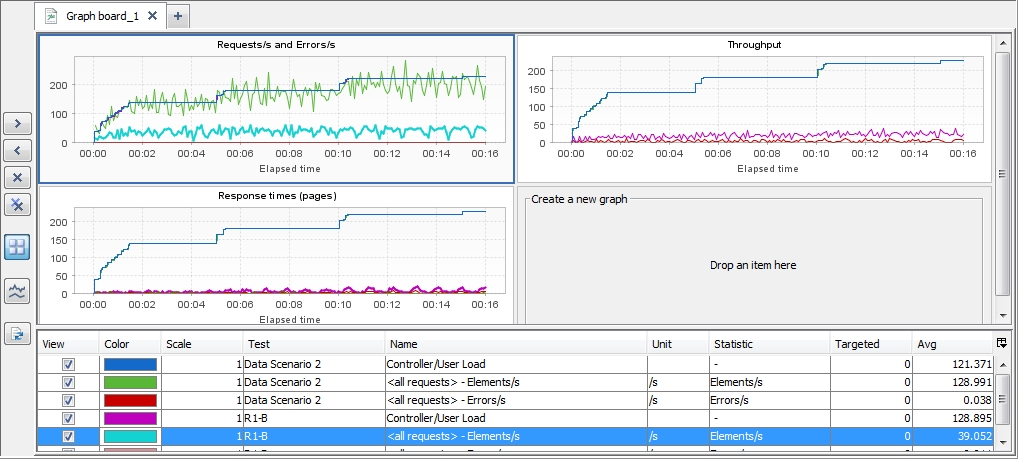The image size is (1020, 460).
Task: Click the double X remove all button
Action: (17, 204)
